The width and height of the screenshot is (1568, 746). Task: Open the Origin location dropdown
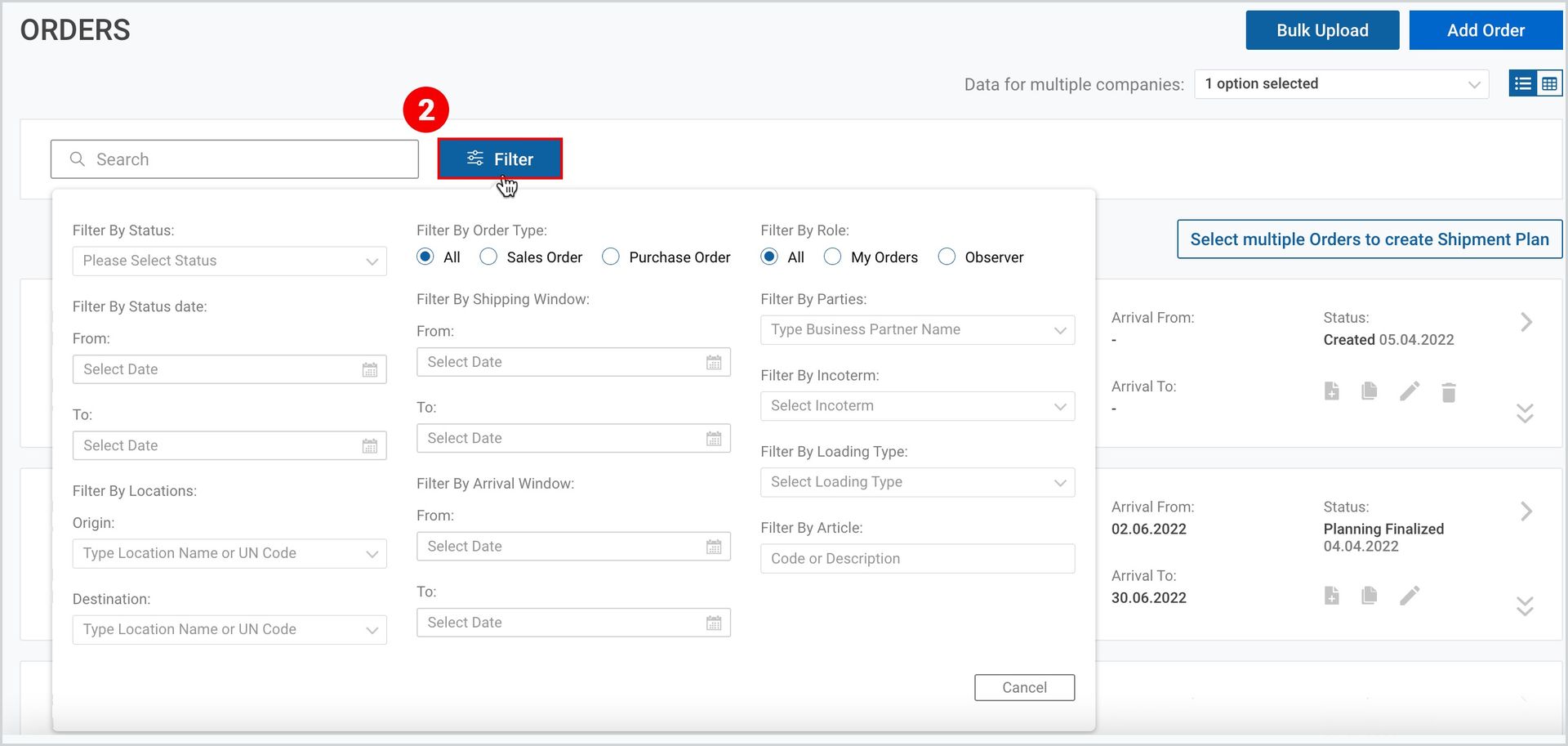coord(229,554)
